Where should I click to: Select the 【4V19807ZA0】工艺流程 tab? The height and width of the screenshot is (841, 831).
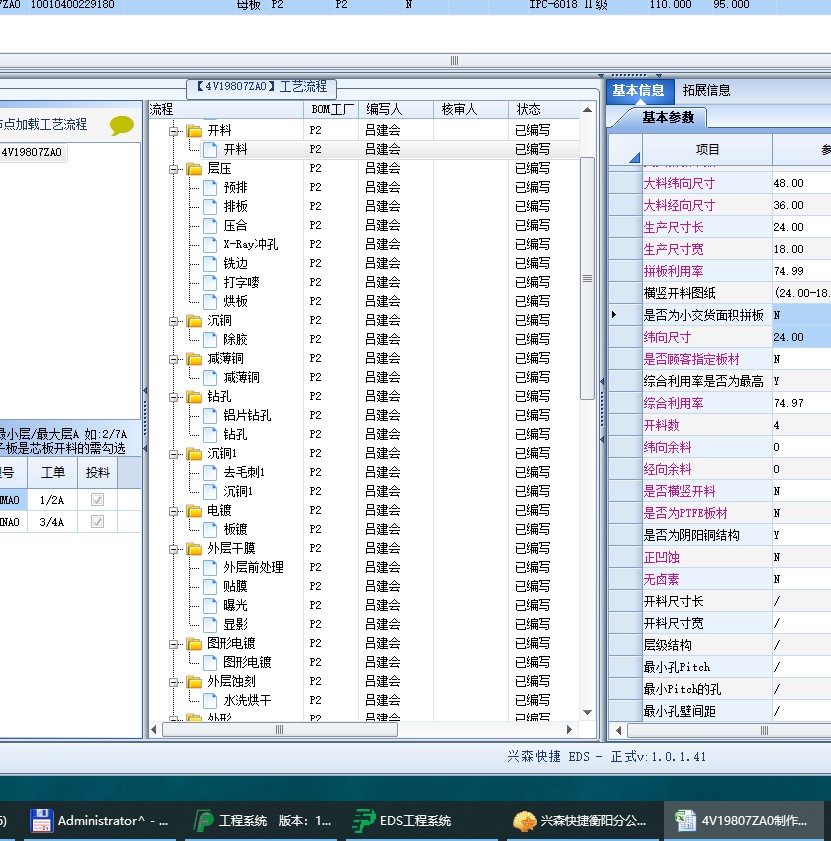click(x=261, y=87)
